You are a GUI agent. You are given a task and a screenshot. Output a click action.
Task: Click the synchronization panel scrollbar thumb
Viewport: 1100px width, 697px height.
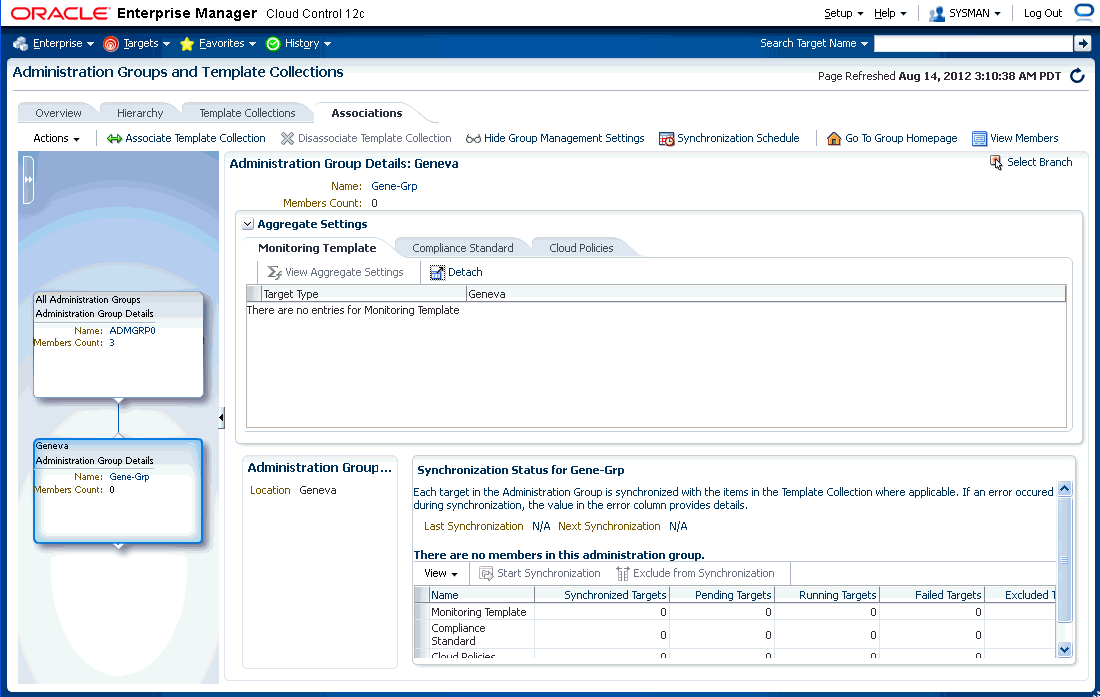pyautogui.click(x=1064, y=560)
